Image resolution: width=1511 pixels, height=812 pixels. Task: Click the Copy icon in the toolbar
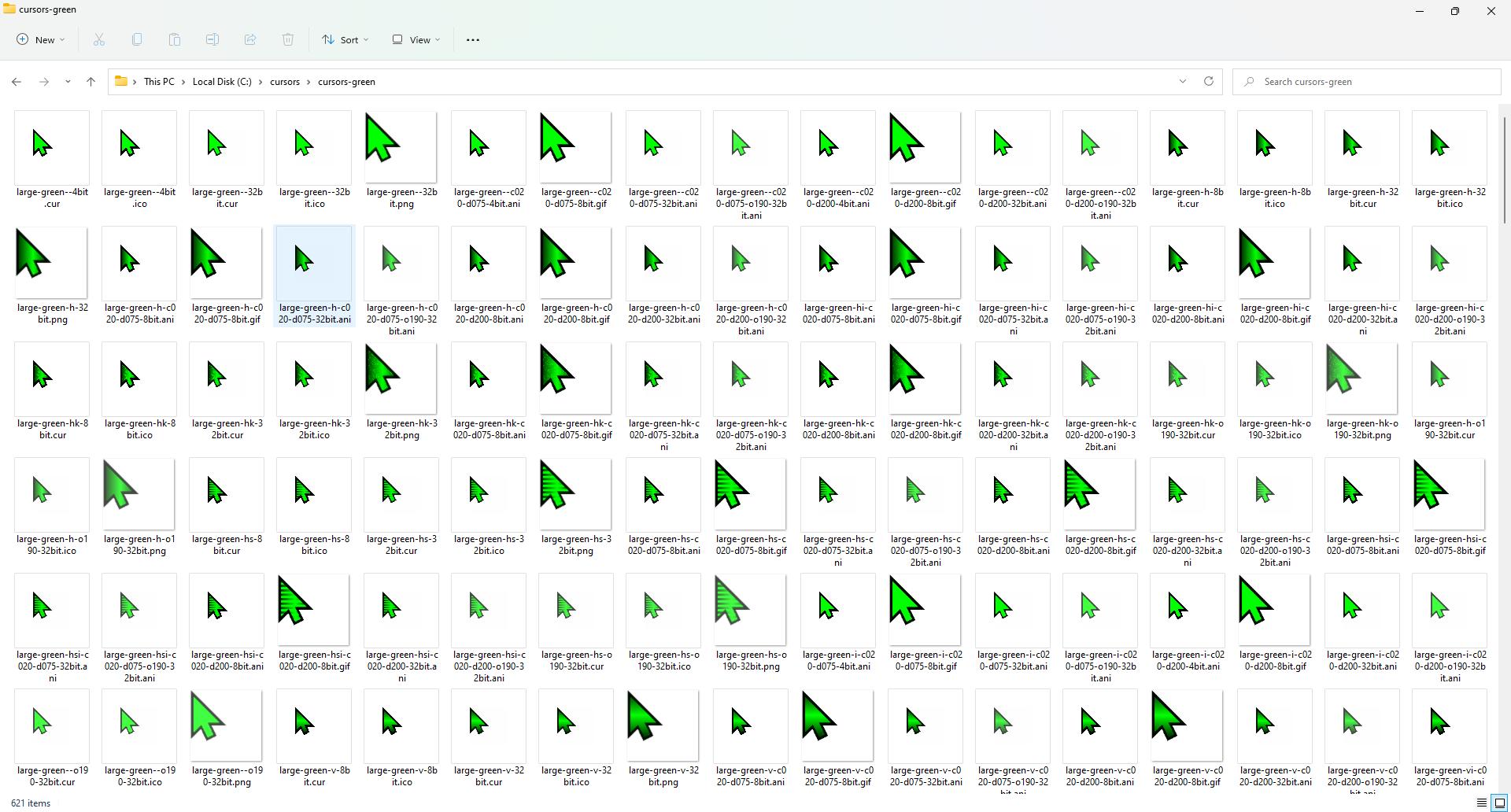(136, 39)
